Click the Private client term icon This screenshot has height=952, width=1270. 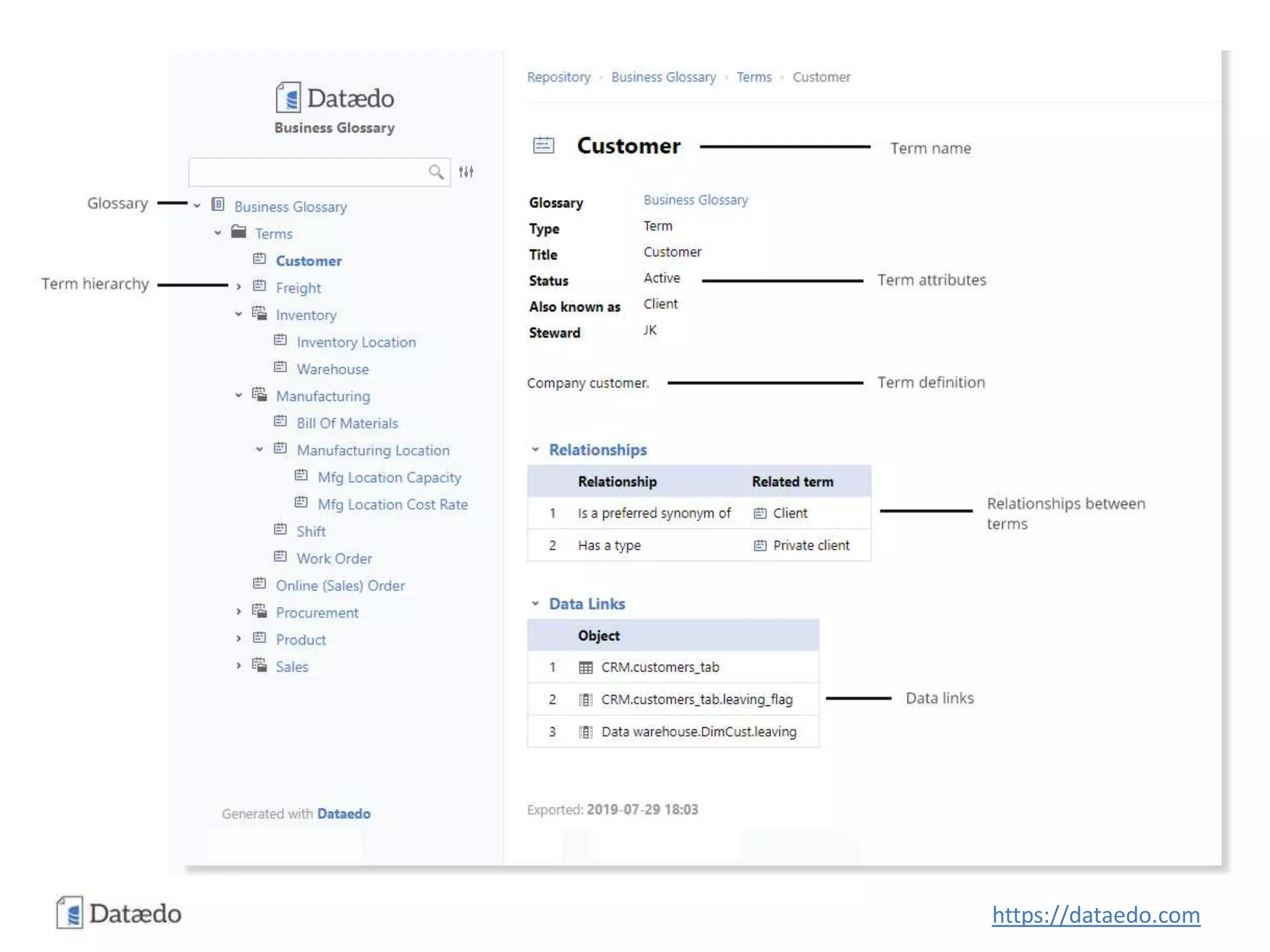pos(760,545)
